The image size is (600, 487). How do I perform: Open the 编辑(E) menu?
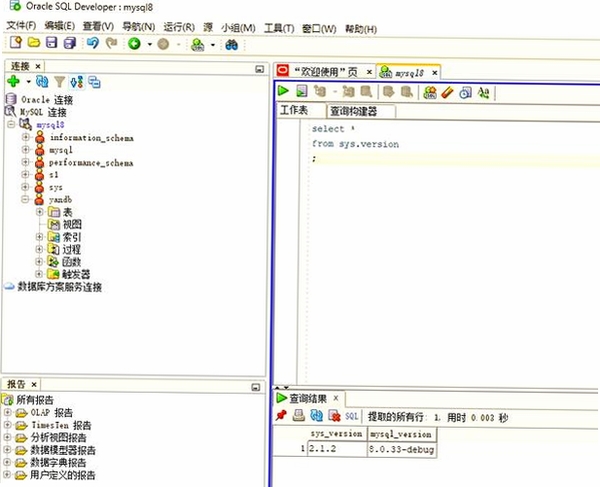[x=59, y=26]
